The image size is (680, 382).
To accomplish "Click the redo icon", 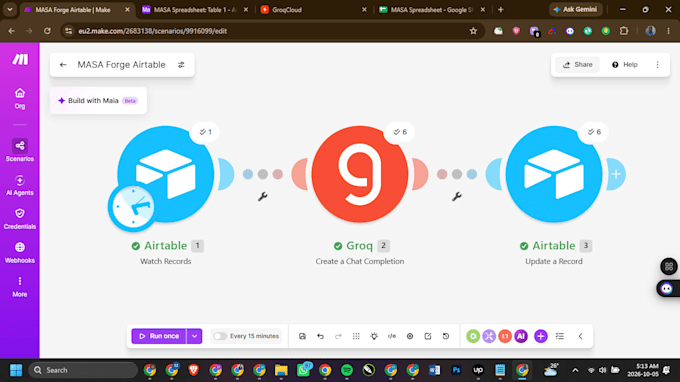I will (338, 336).
